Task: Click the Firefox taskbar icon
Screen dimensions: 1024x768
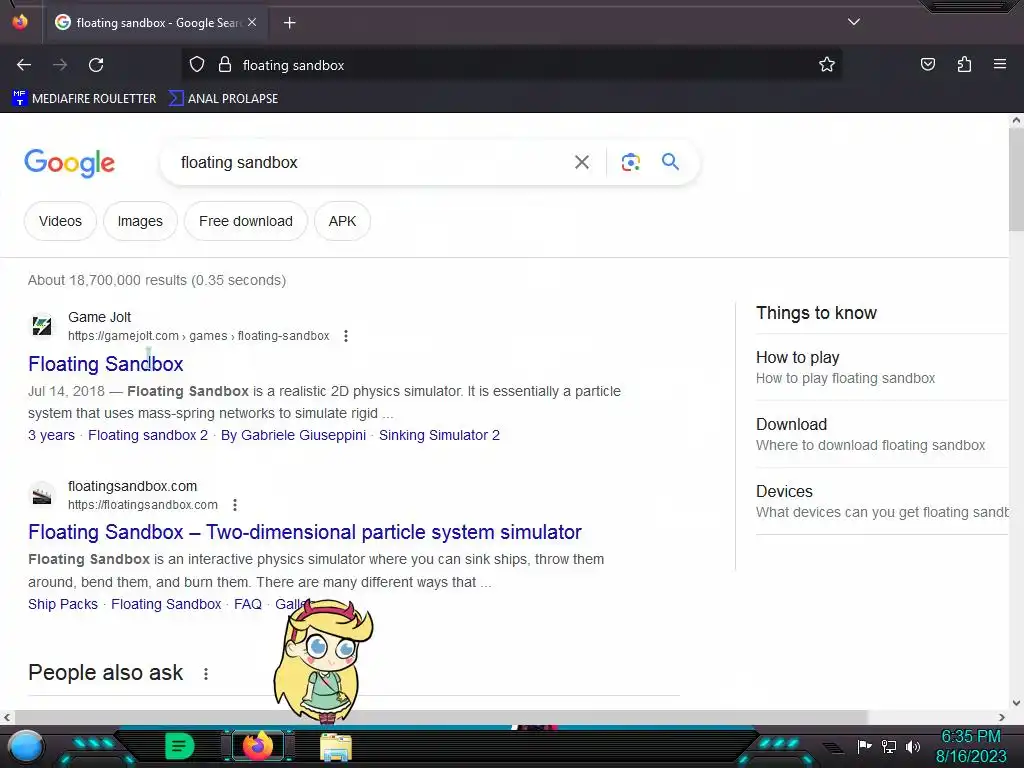Action: click(x=258, y=746)
